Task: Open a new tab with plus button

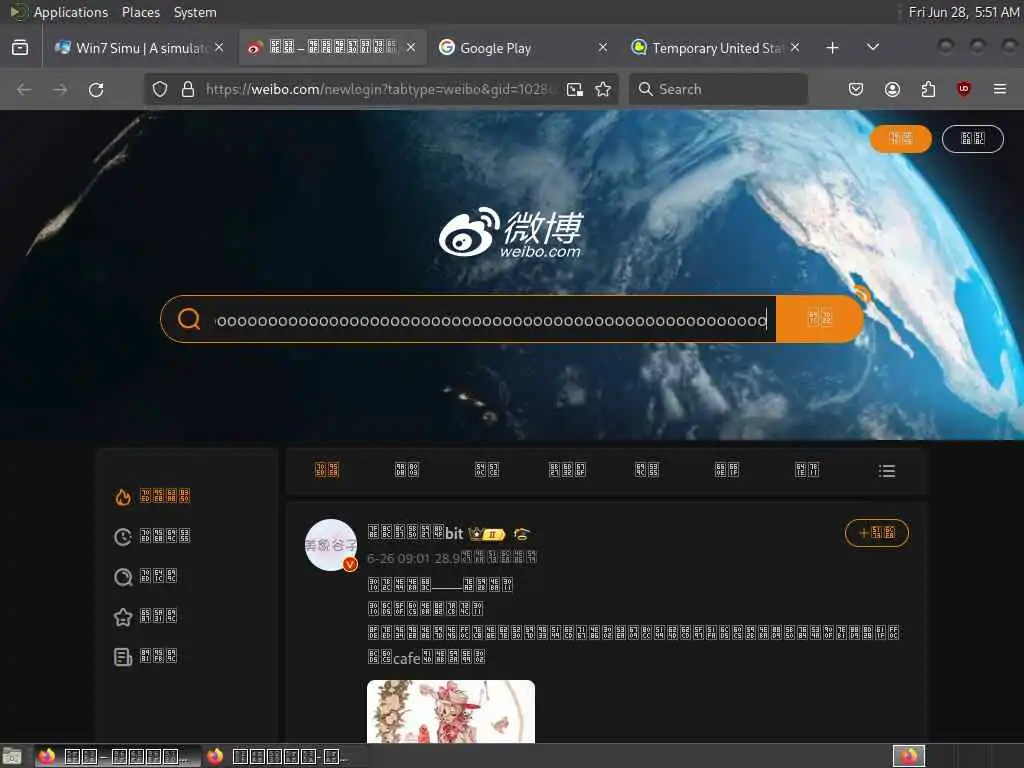Action: click(833, 48)
